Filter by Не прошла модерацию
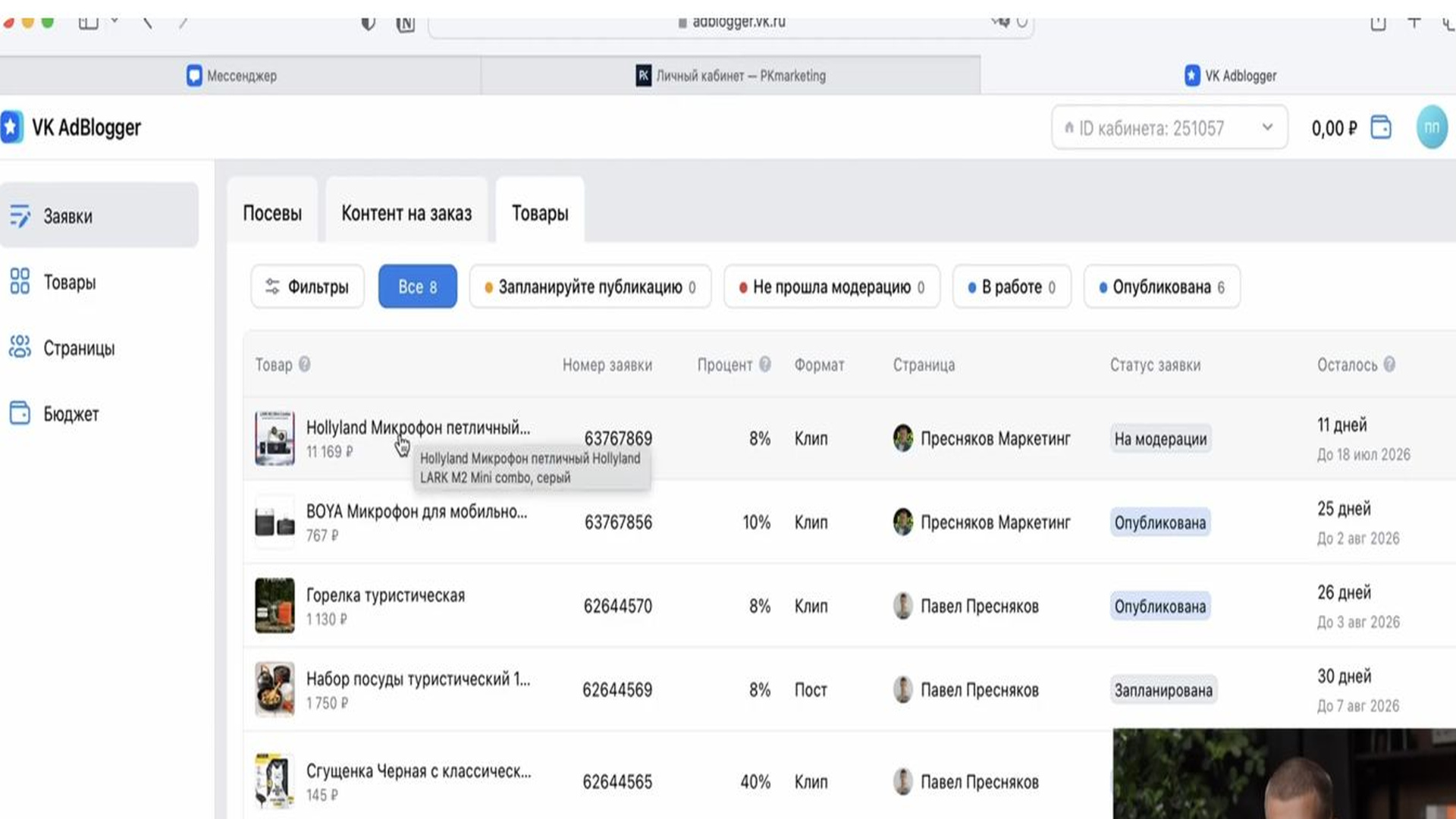The height and width of the screenshot is (819, 1456). coord(832,287)
